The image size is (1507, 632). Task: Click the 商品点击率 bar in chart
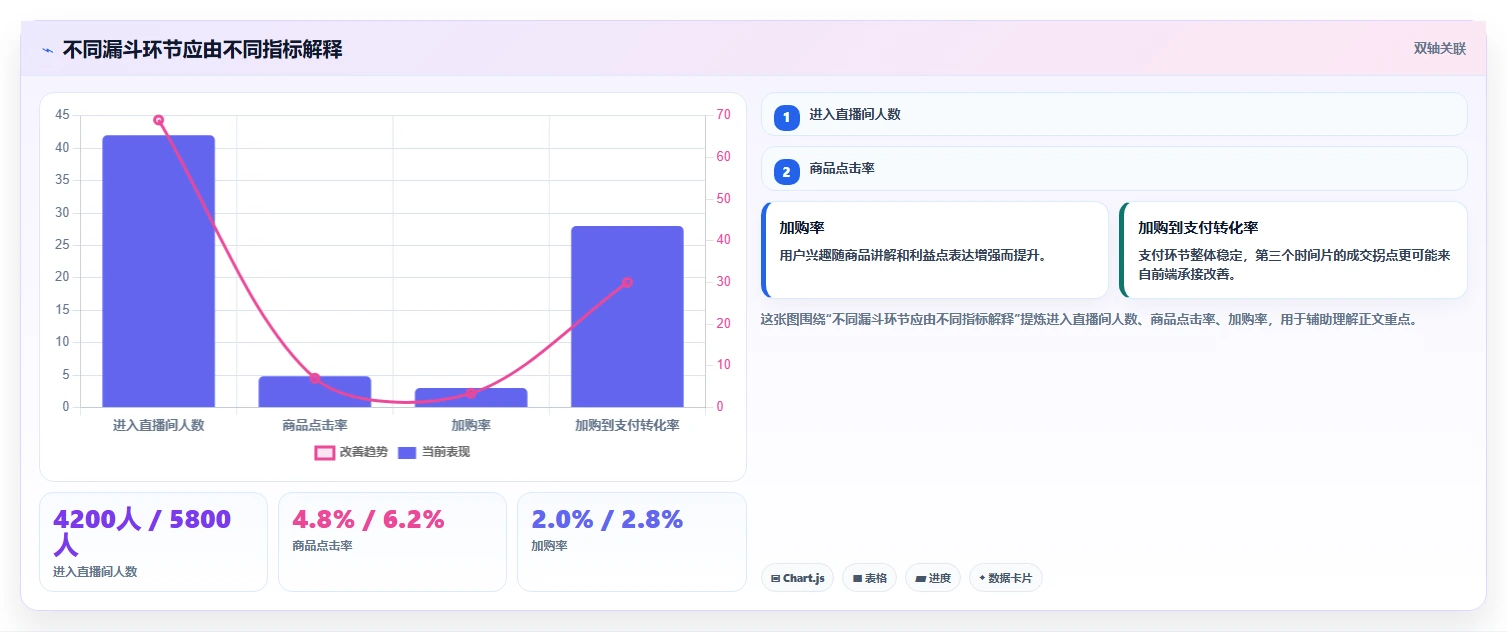[315, 392]
